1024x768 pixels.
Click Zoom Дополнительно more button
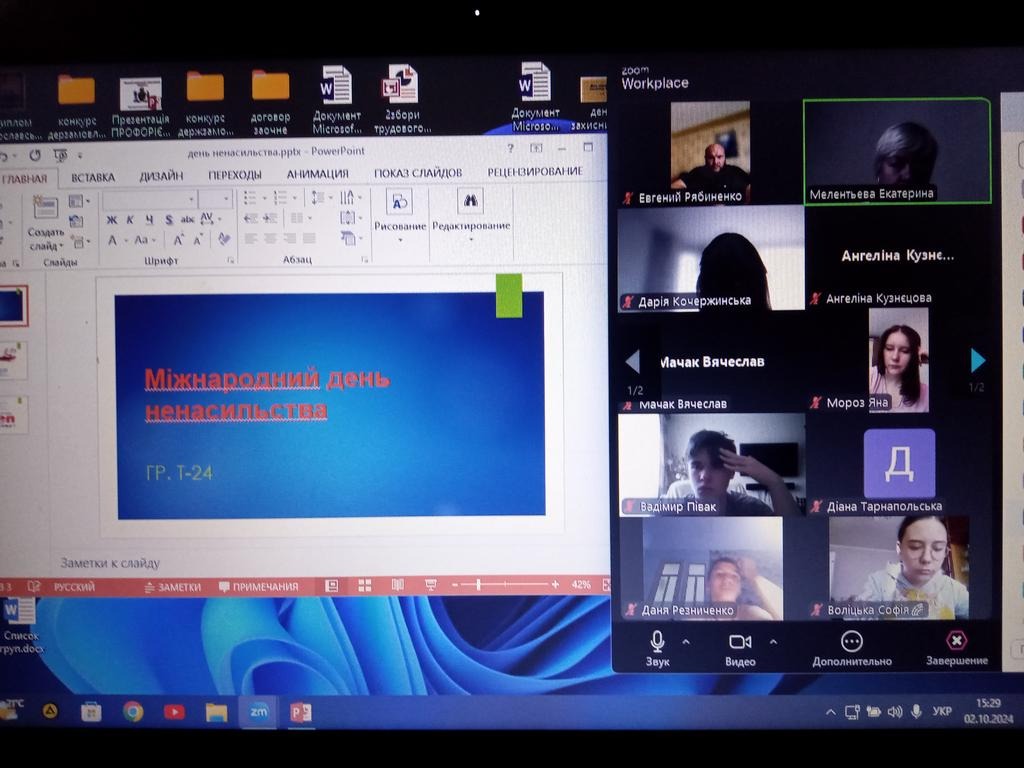tap(852, 649)
